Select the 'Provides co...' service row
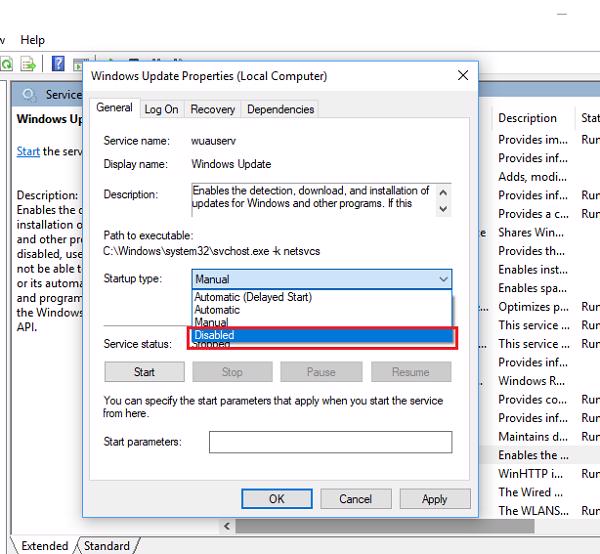The image size is (600, 554). coord(532,399)
